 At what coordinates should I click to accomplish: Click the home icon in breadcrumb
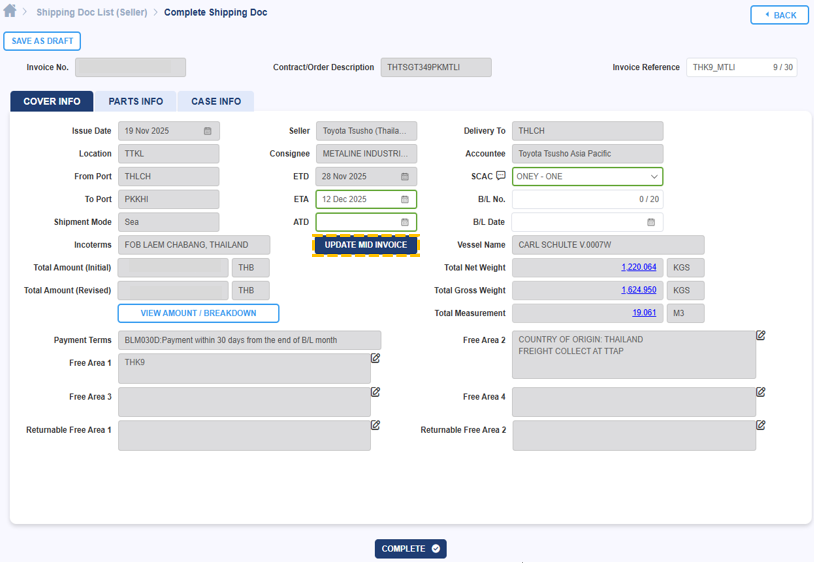(10, 12)
